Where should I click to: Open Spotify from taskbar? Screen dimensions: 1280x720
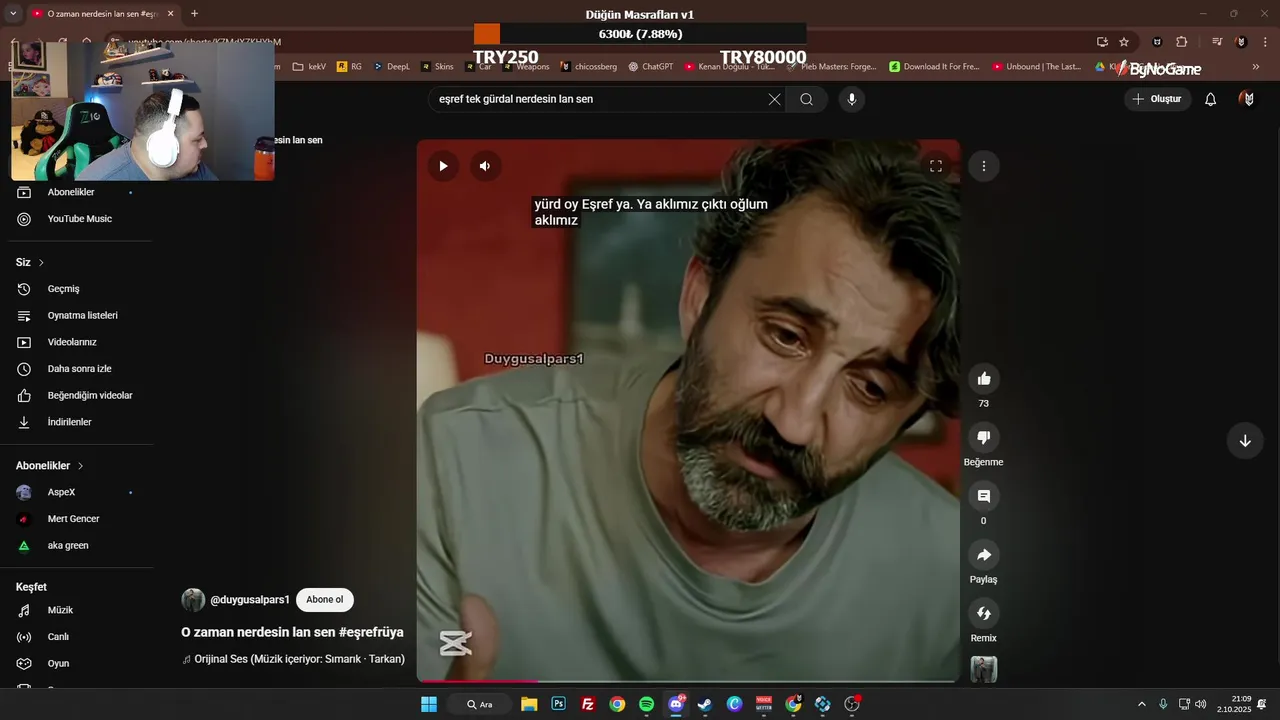[x=646, y=704]
